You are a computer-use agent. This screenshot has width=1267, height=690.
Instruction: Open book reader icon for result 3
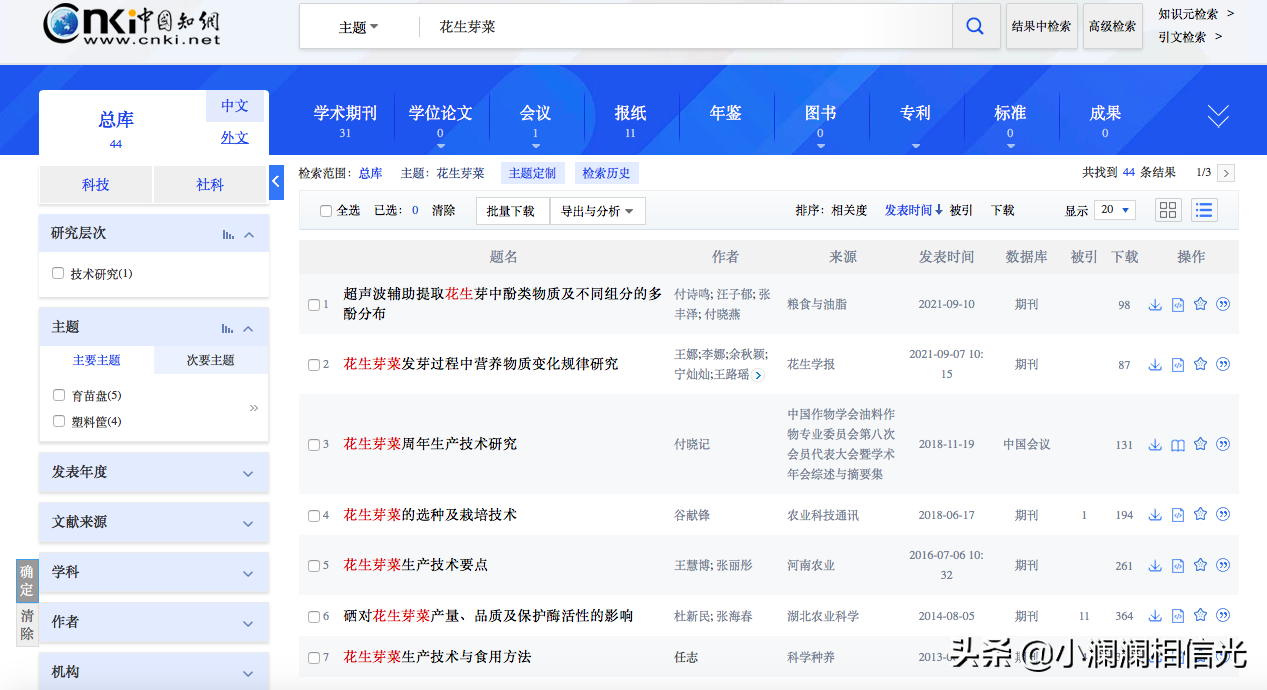[x=1178, y=445]
